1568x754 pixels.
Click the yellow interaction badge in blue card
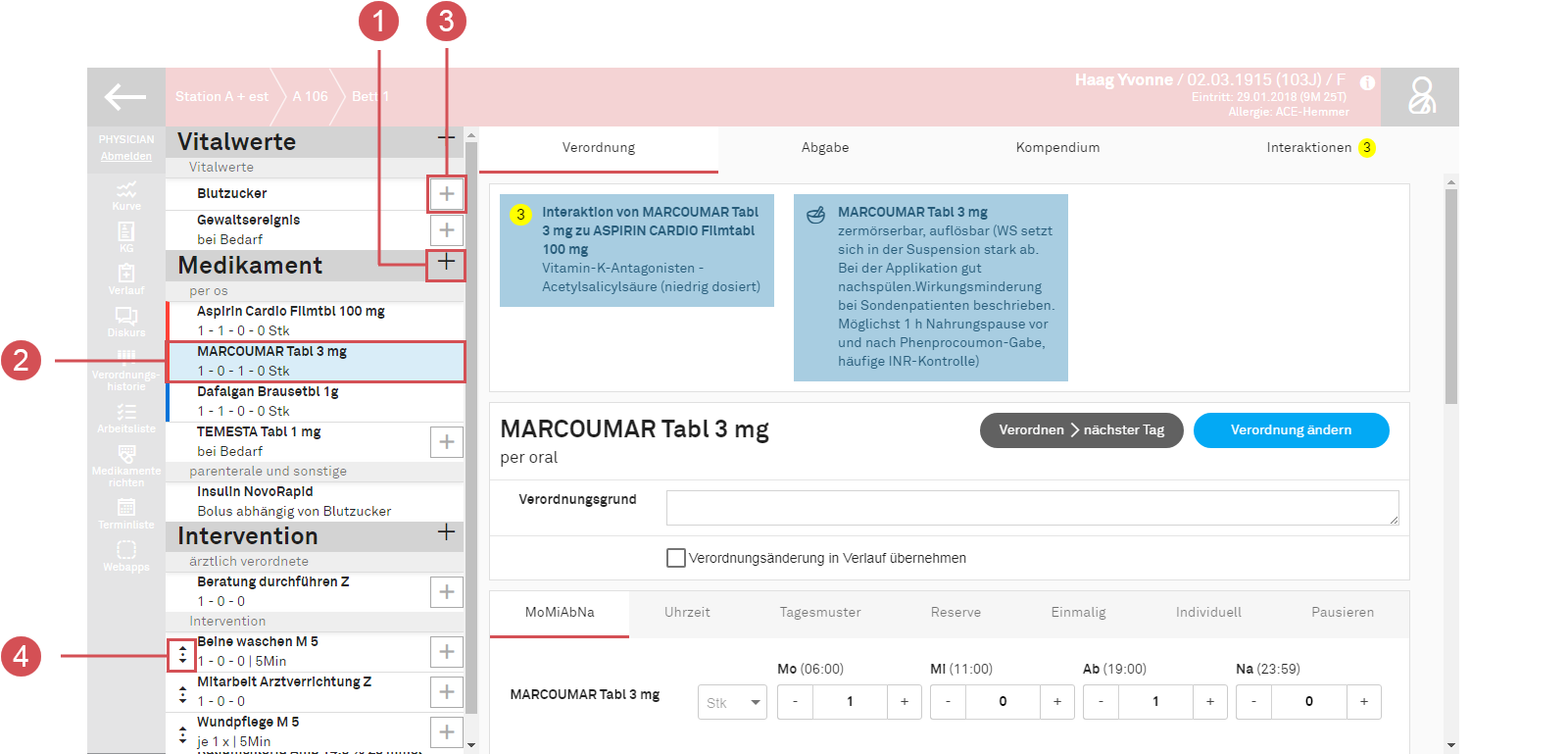pos(520,214)
